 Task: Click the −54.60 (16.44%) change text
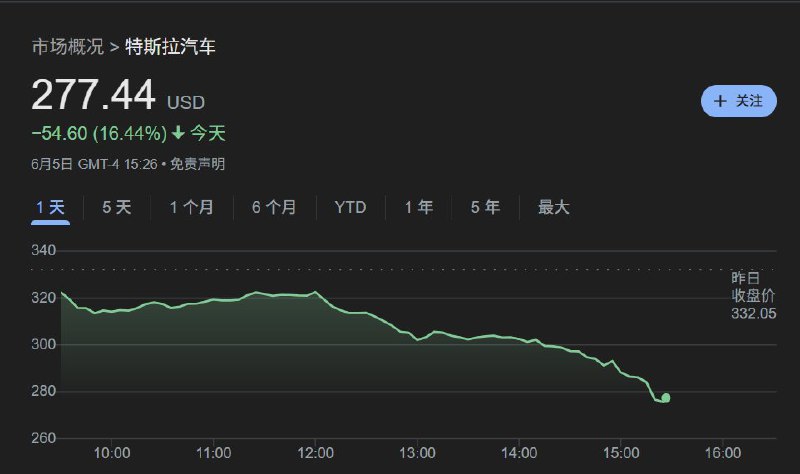[x=99, y=133]
